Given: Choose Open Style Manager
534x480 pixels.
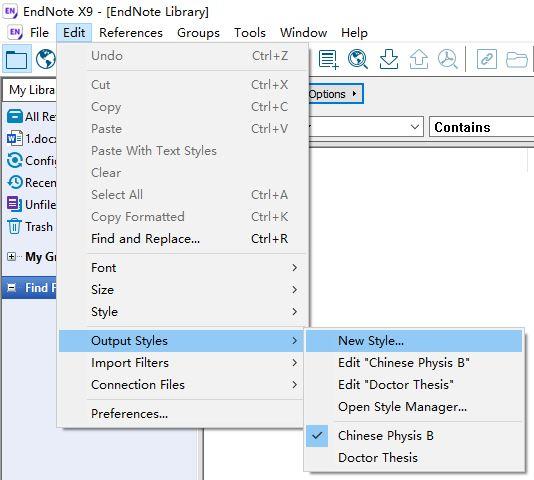Looking at the screenshot, I should 414,407.
